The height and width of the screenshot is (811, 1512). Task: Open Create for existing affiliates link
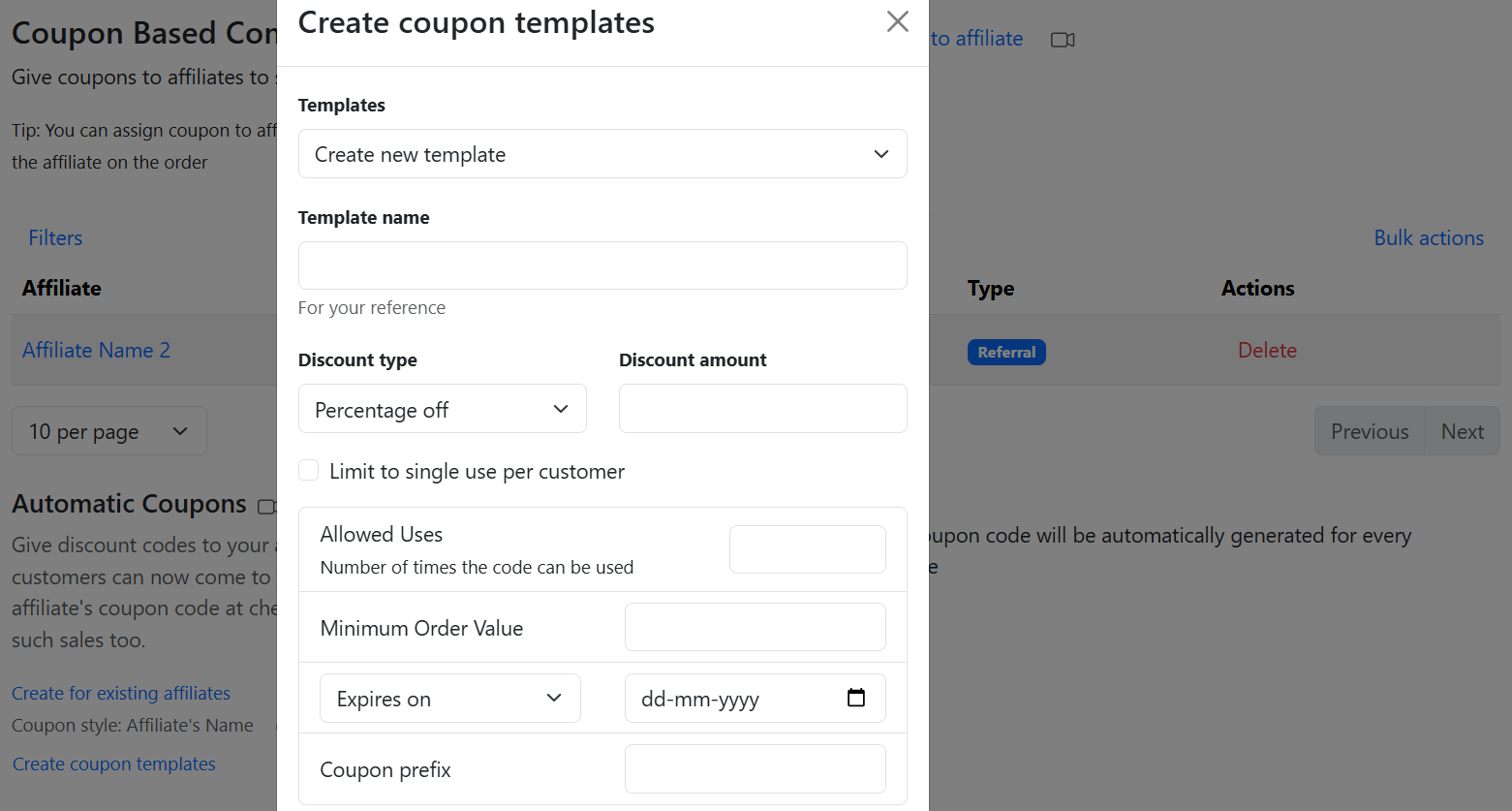coord(121,694)
